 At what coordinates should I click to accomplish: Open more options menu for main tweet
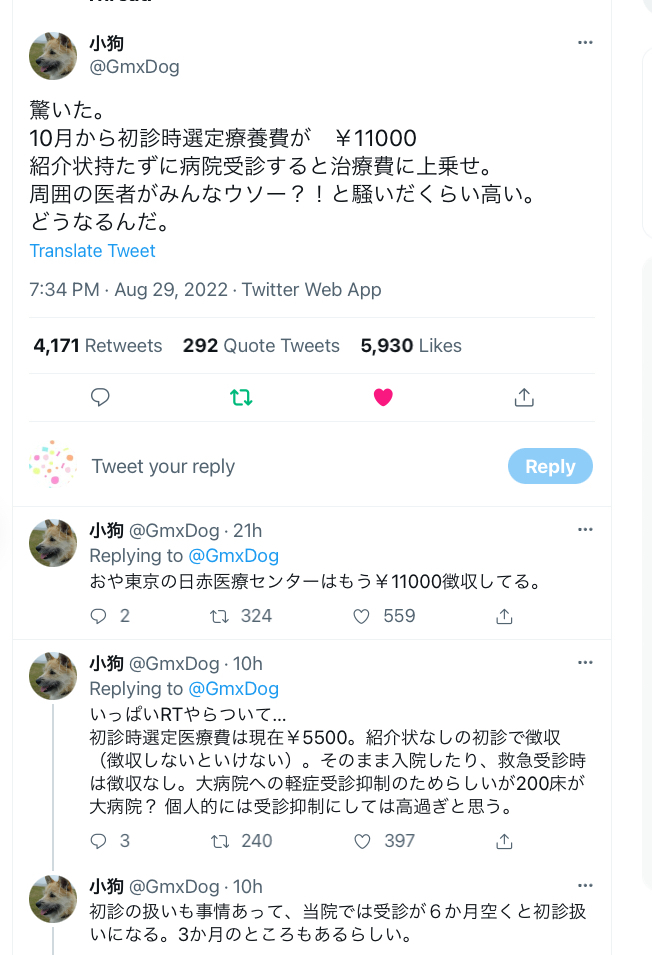click(x=585, y=42)
